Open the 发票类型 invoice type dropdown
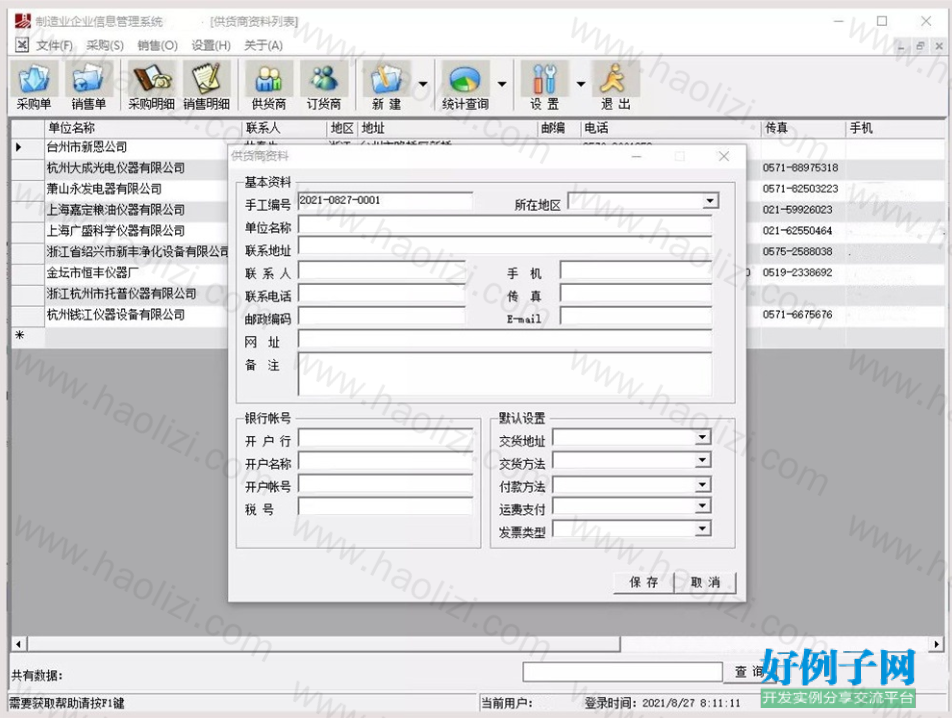 click(702, 529)
